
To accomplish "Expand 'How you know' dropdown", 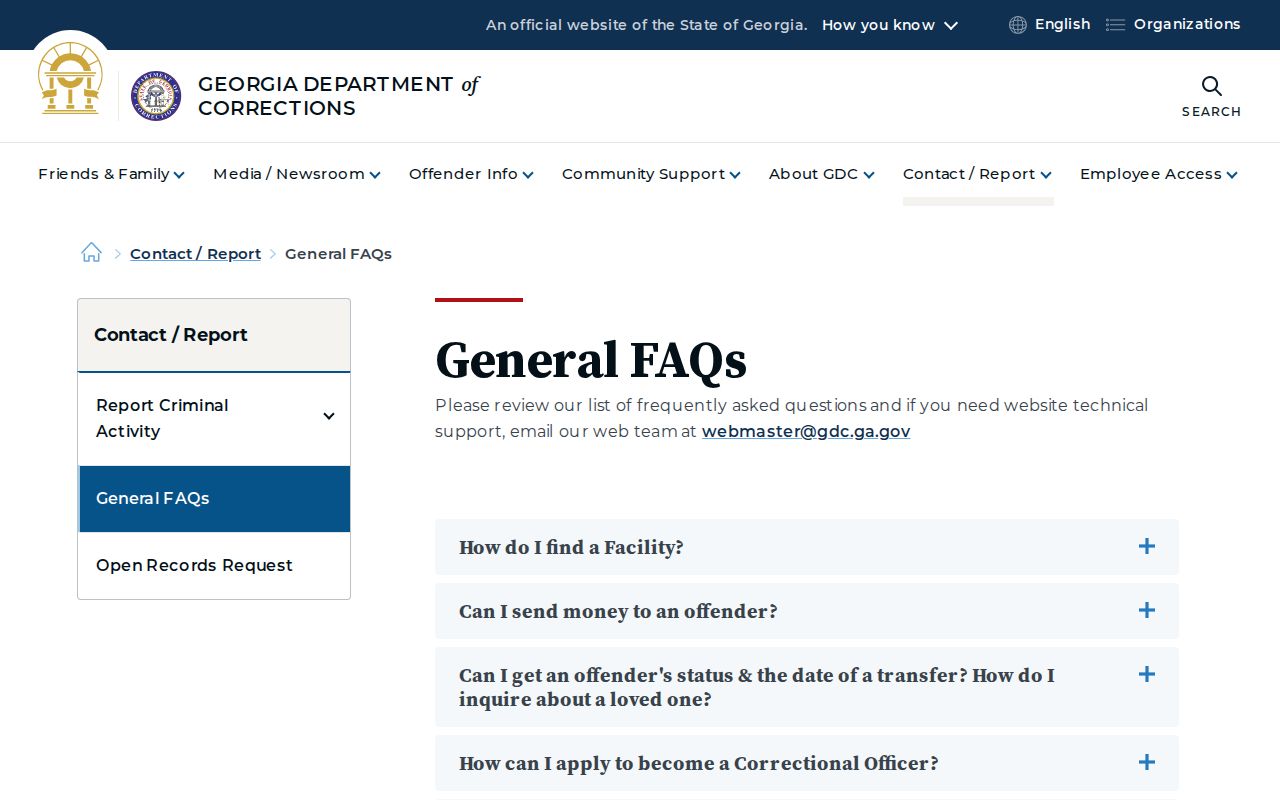I will tap(890, 25).
